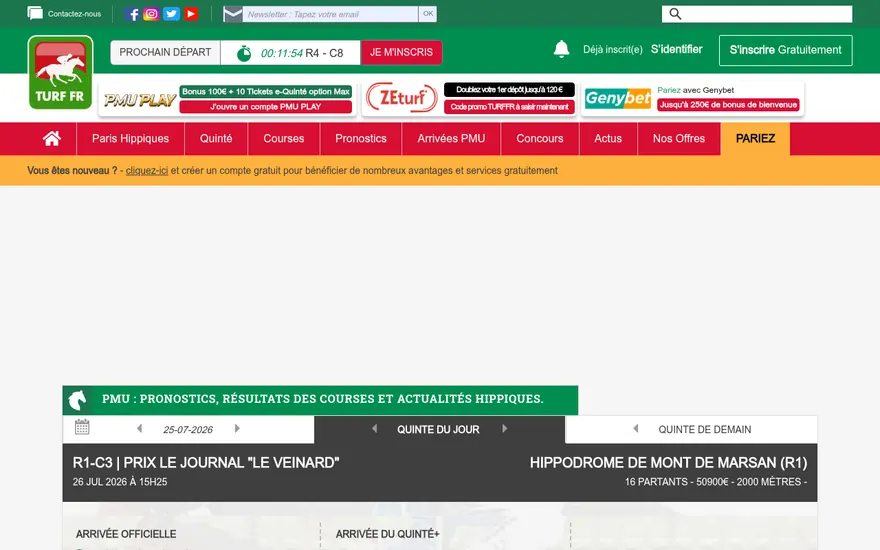Click race title R1-C3 Prix Le Journal
Screen dimensions: 880x550
(x=206, y=463)
